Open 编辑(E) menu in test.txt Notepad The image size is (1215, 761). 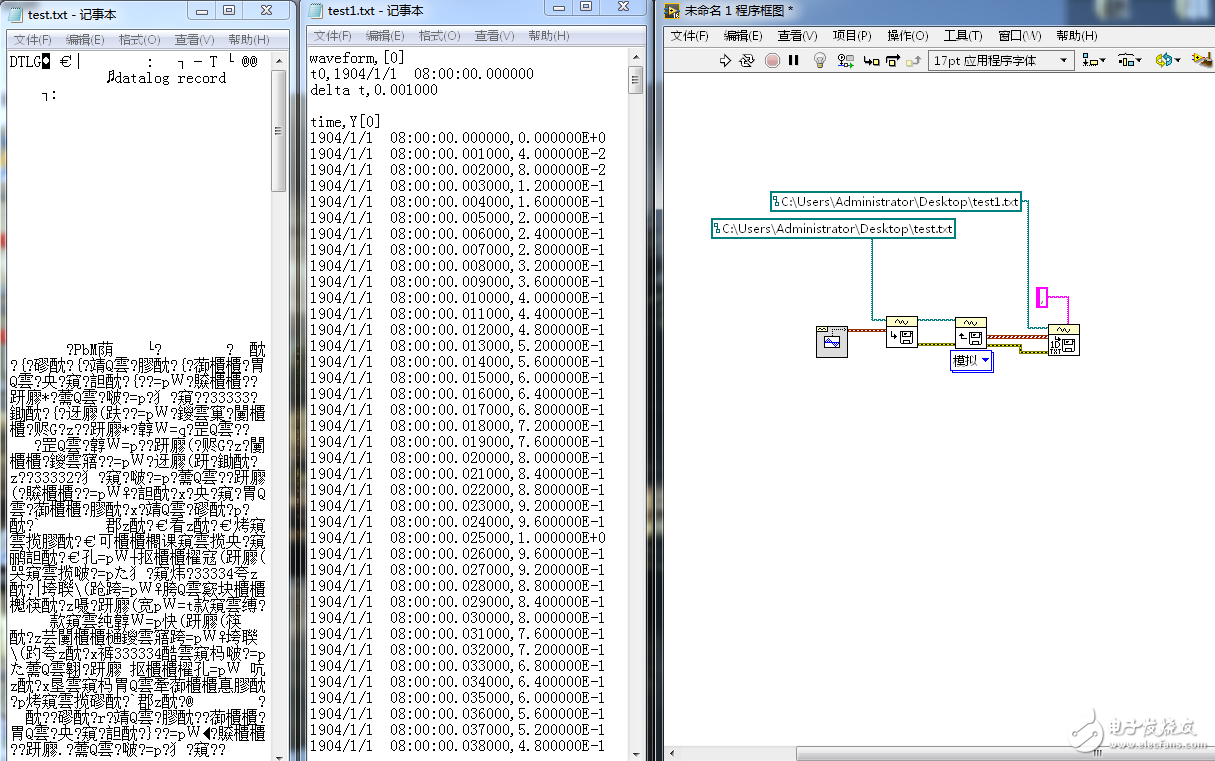point(85,40)
